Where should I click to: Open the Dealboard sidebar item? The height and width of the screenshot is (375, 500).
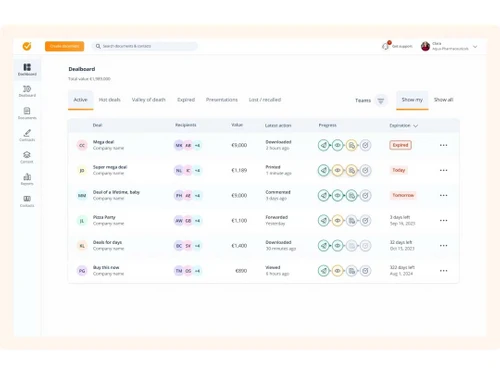(x=27, y=91)
